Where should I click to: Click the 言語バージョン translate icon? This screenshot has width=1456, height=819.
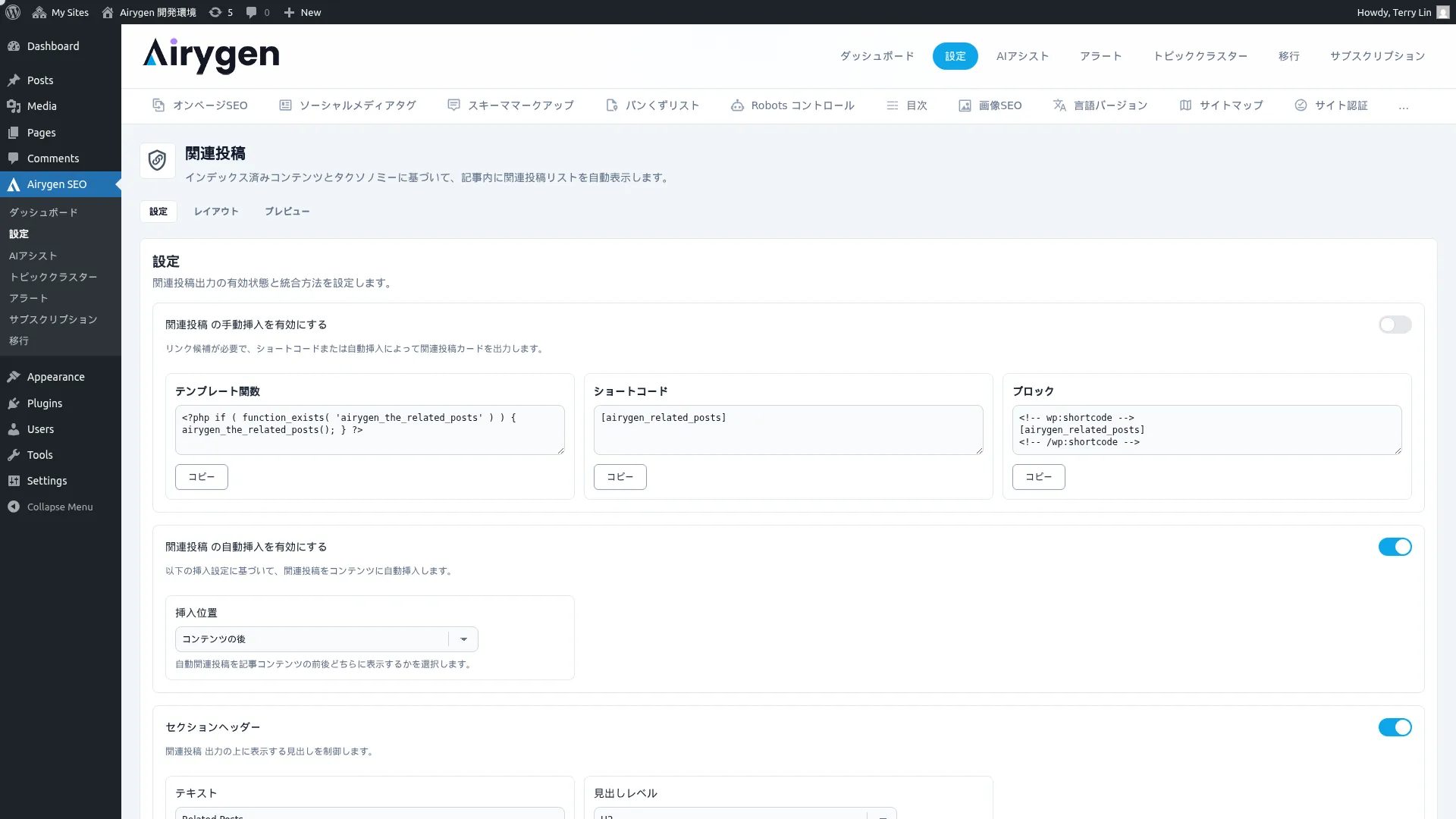[x=1059, y=105]
